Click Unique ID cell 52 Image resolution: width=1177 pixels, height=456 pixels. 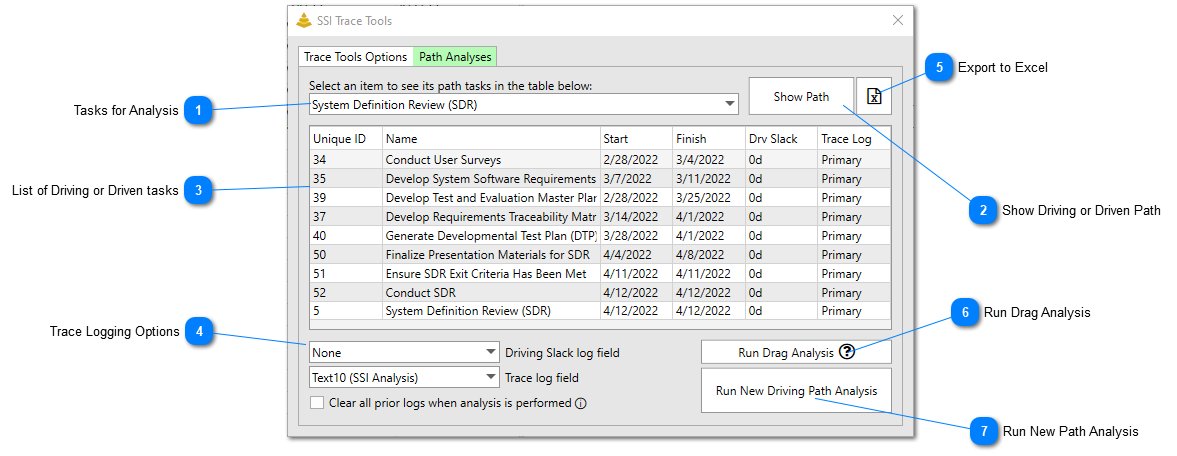point(346,292)
